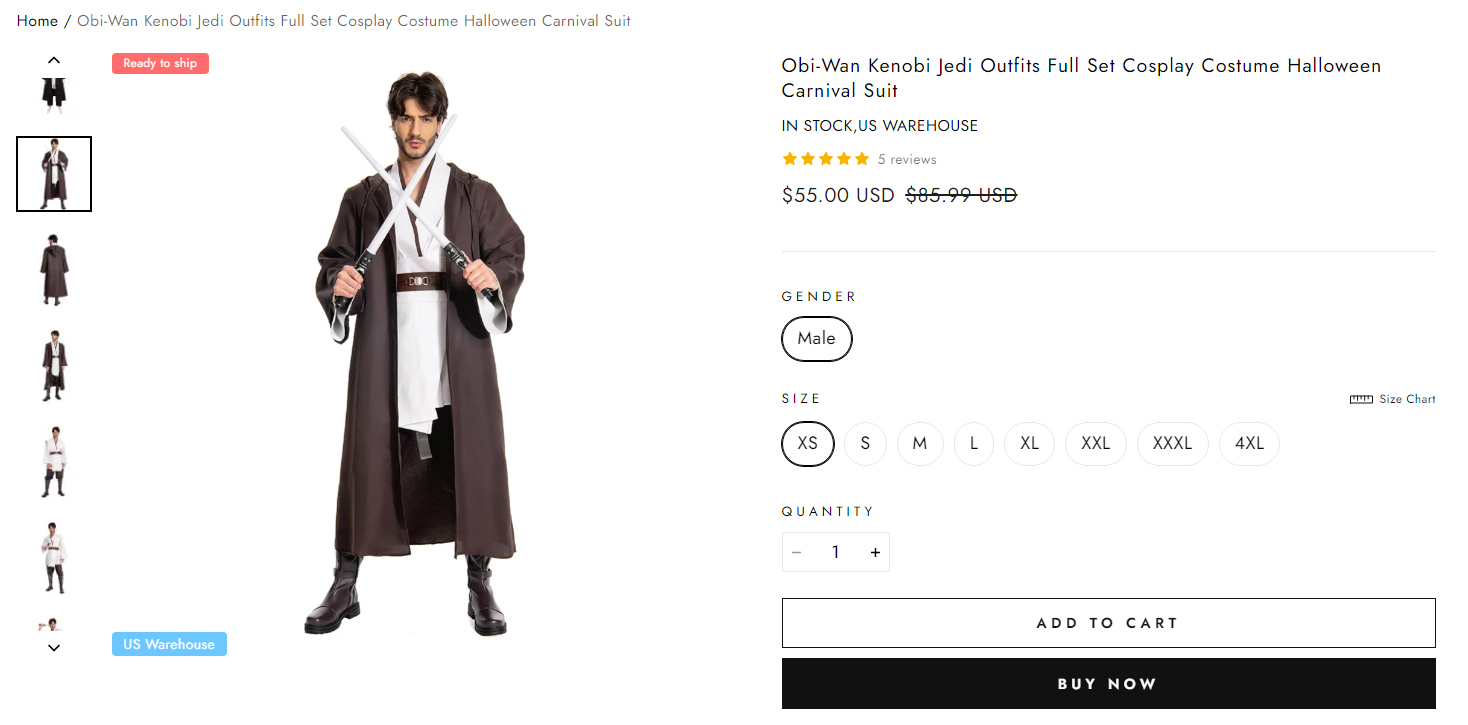Select size XXXL
1468x725 pixels.
pos(1172,444)
